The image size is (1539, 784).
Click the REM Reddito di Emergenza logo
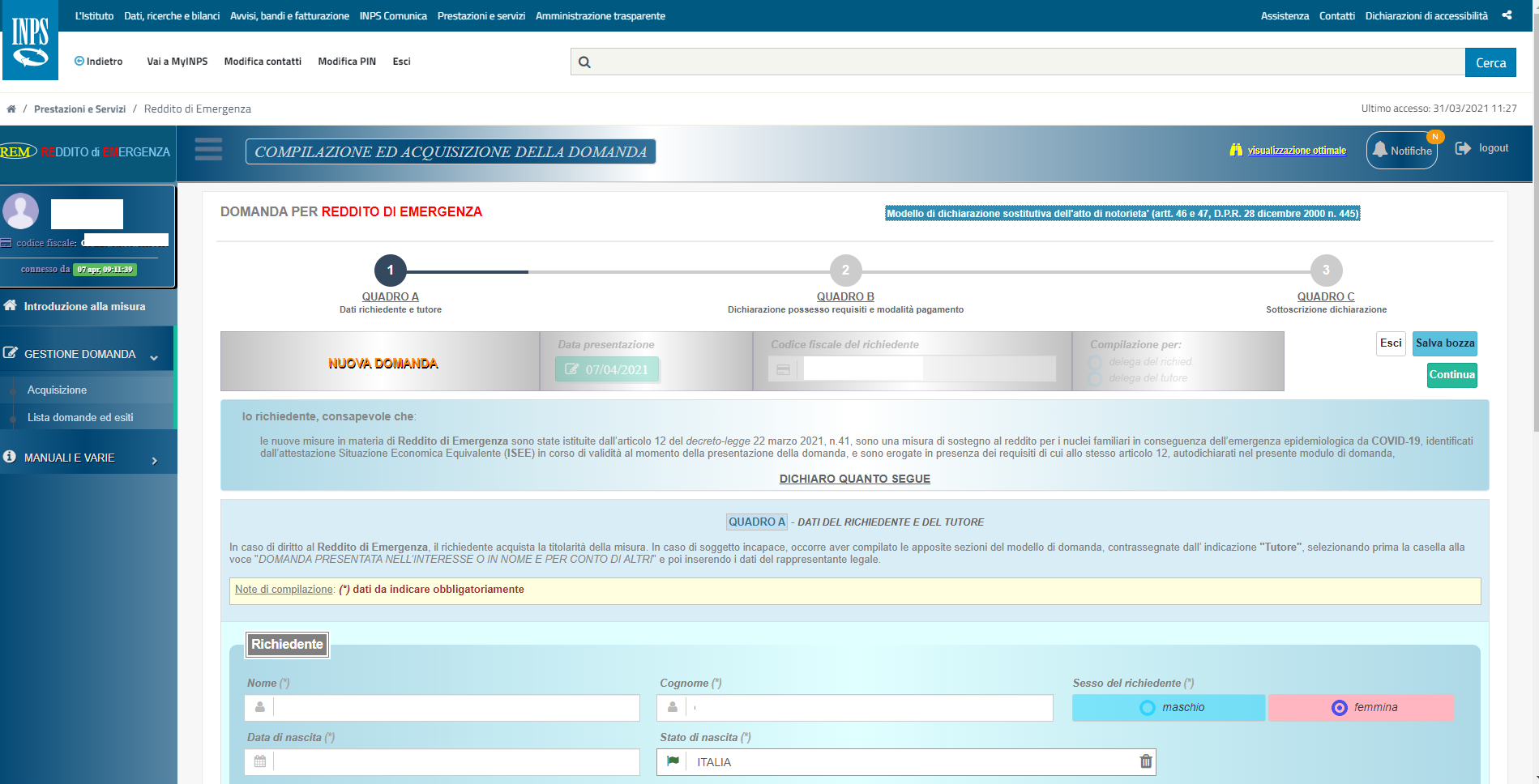(85, 151)
